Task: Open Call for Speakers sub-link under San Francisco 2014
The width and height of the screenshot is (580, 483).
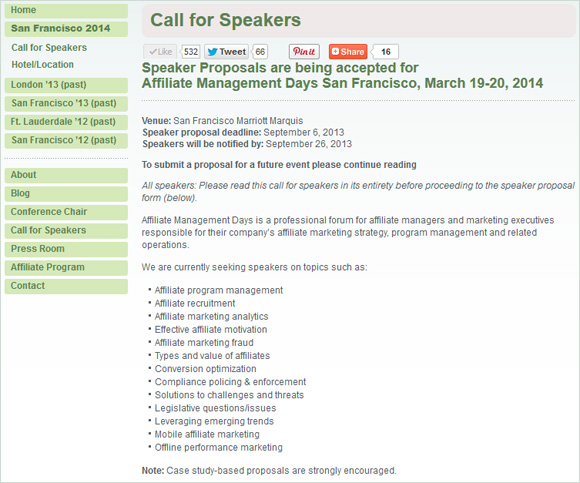Action: point(49,48)
